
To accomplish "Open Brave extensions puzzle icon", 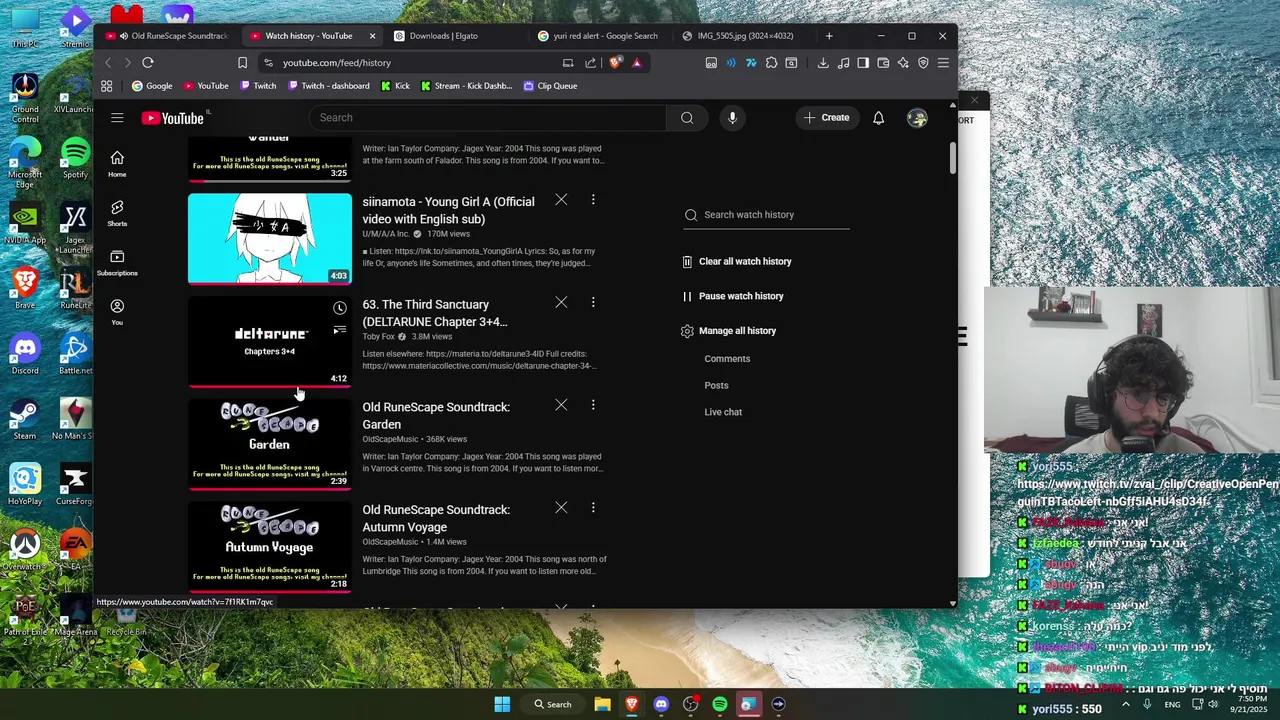I will coord(771,63).
